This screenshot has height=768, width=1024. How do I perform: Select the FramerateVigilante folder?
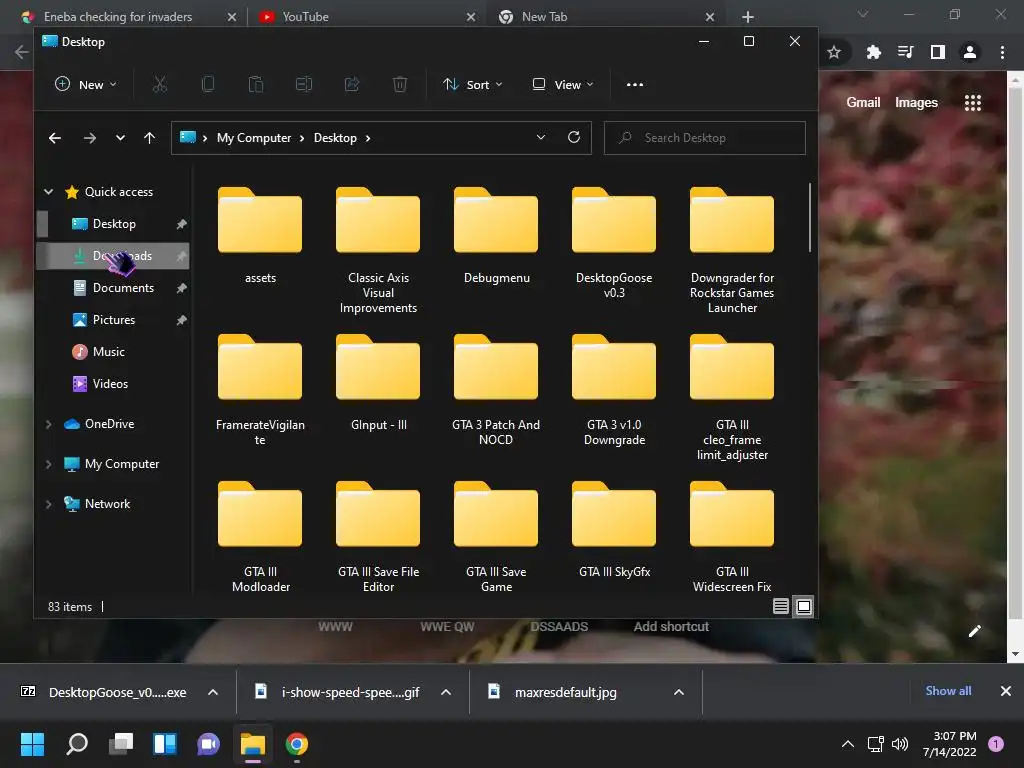point(260,390)
